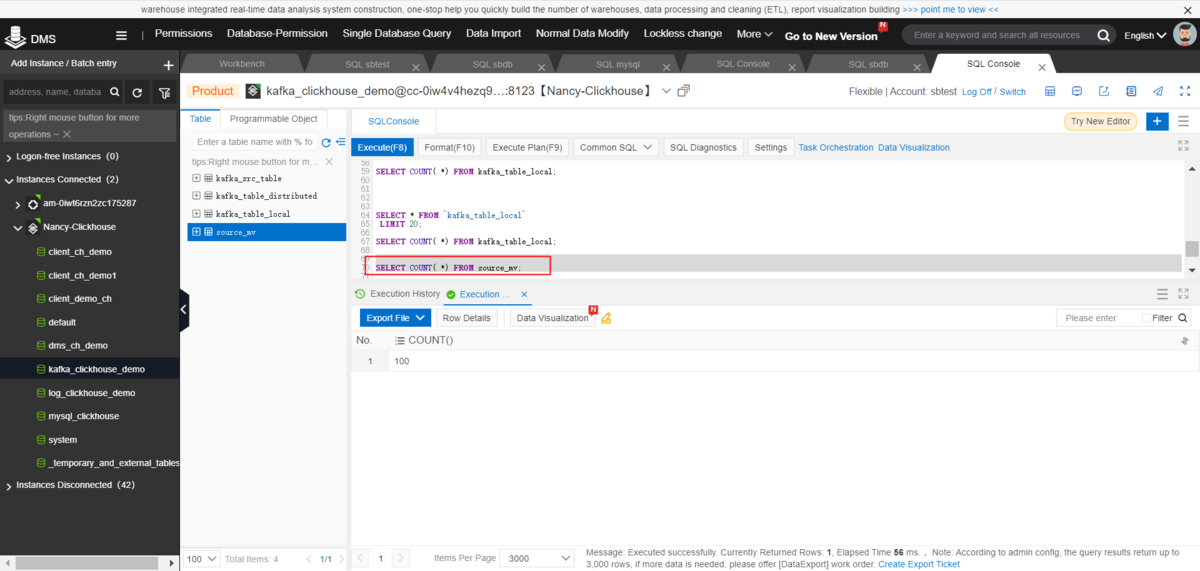Click the Log Off link
Image resolution: width=1200 pixels, height=571 pixels.
click(x=977, y=91)
